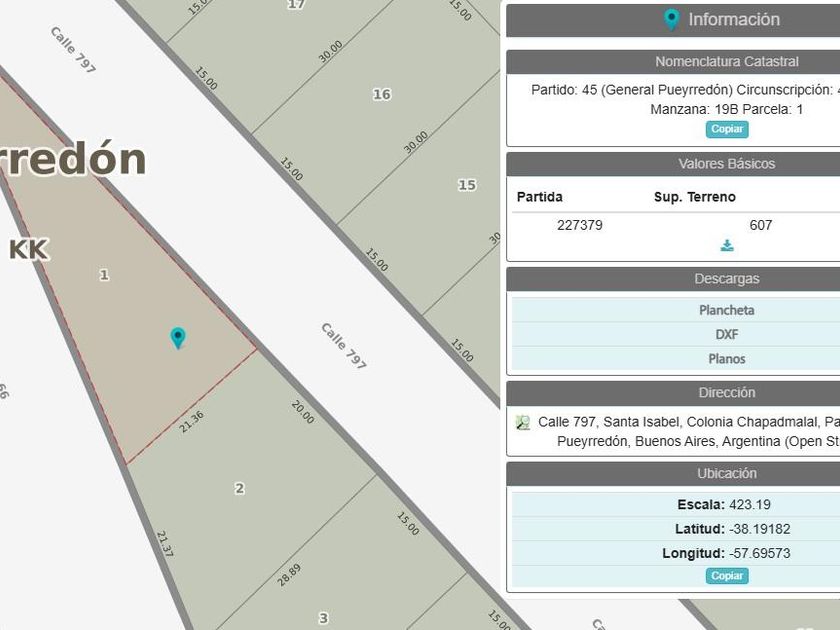
Task: Click the teal location pin on parcel 1
Action: point(178,338)
